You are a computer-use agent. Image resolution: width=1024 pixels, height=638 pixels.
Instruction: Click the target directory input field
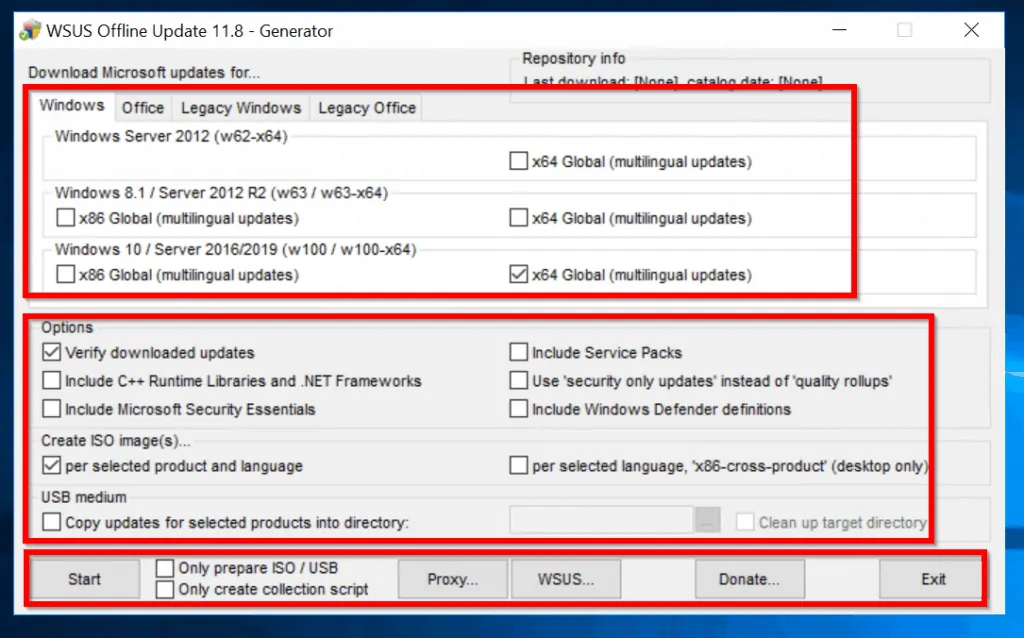coord(600,520)
